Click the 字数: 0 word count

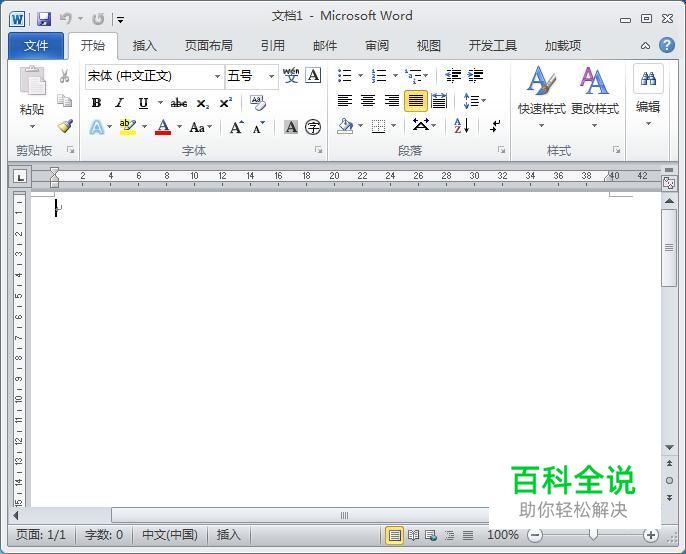click(104, 535)
